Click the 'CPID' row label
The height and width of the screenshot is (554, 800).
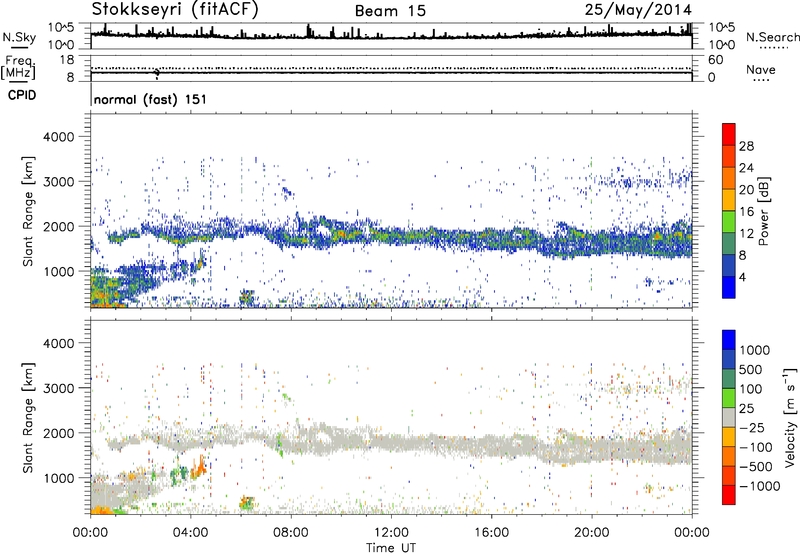(x=22, y=95)
